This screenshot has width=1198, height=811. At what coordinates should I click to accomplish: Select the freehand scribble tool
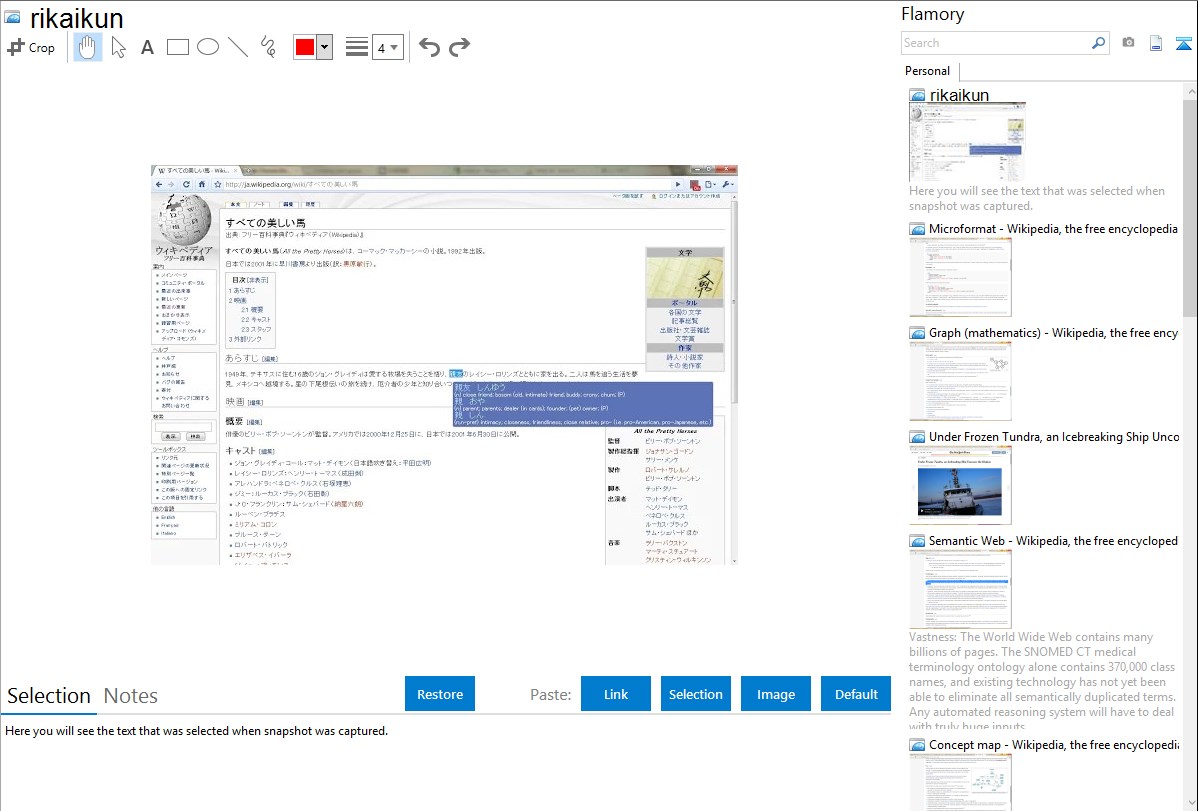pyautogui.click(x=268, y=47)
